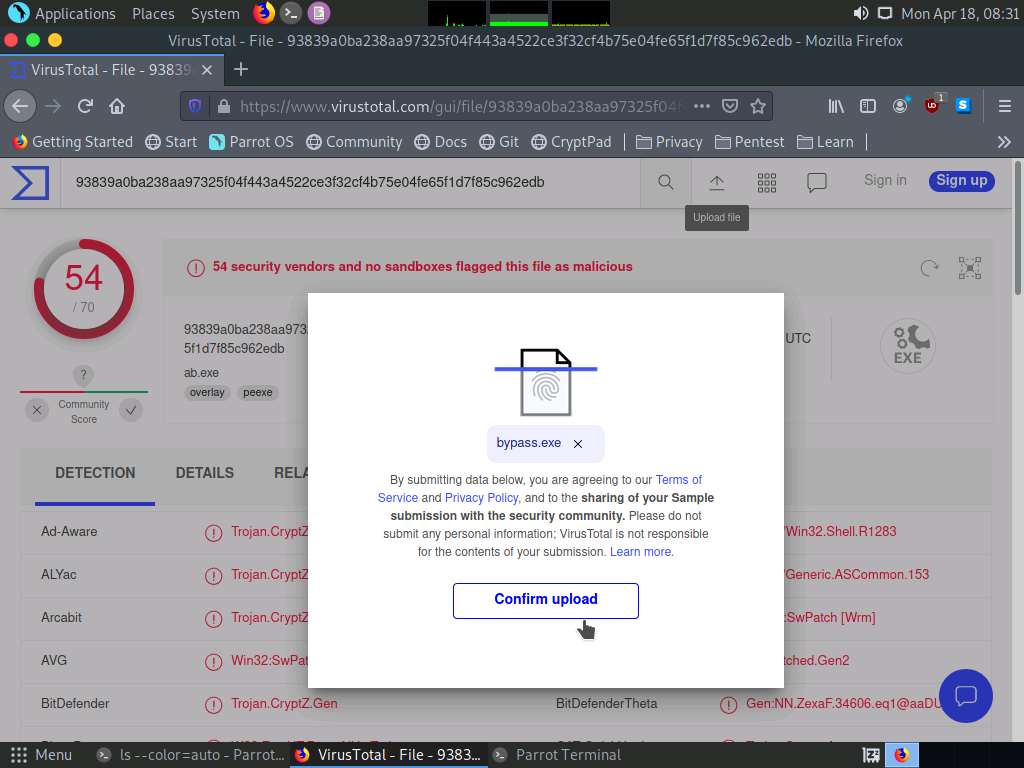
Task: Switch to the DETAILS tab
Action: [204, 473]
